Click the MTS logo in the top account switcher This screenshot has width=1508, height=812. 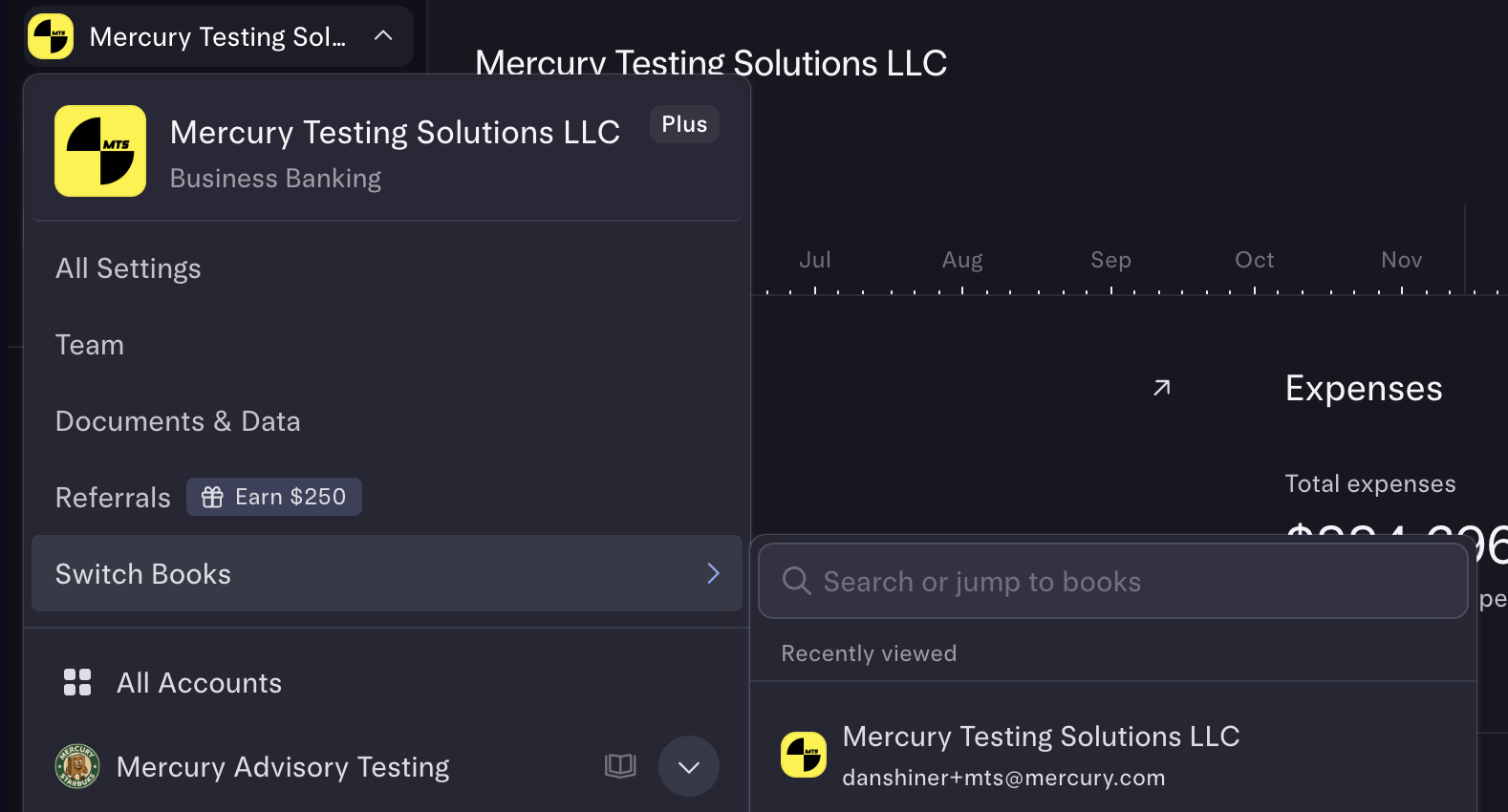pos(51,36)
